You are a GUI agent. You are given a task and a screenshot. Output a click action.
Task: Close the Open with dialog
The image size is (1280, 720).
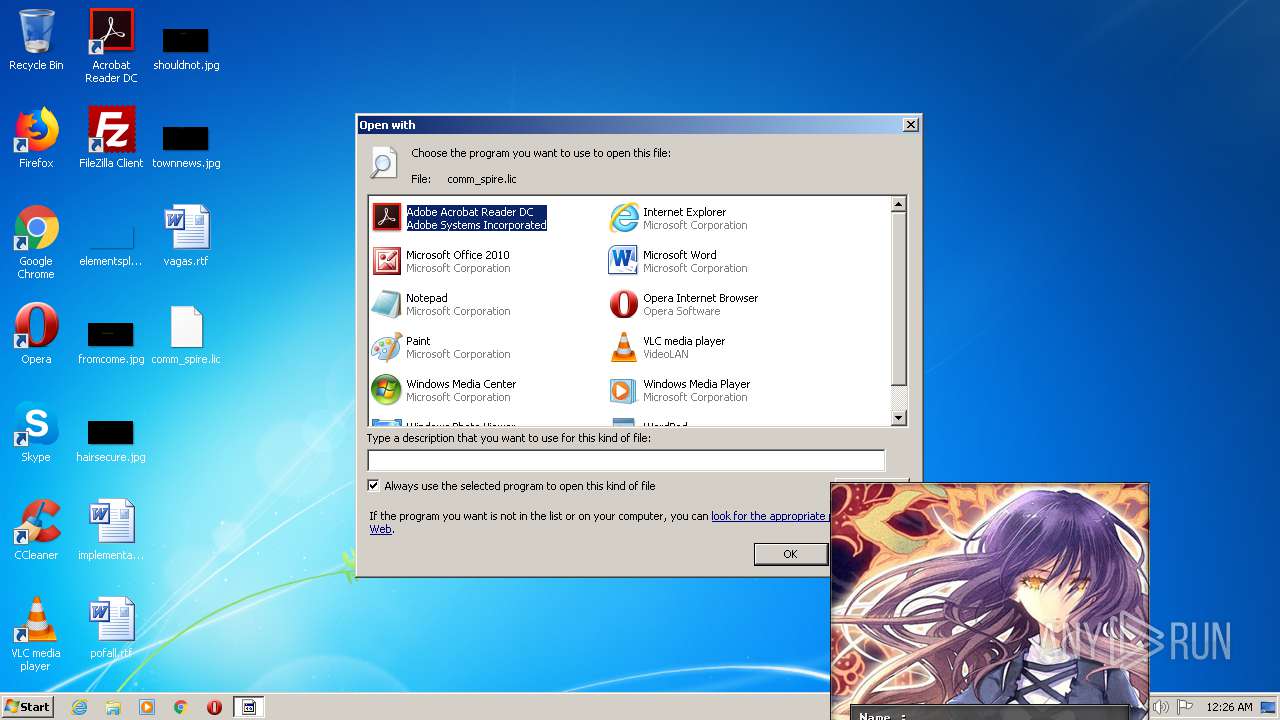[910, 125]
